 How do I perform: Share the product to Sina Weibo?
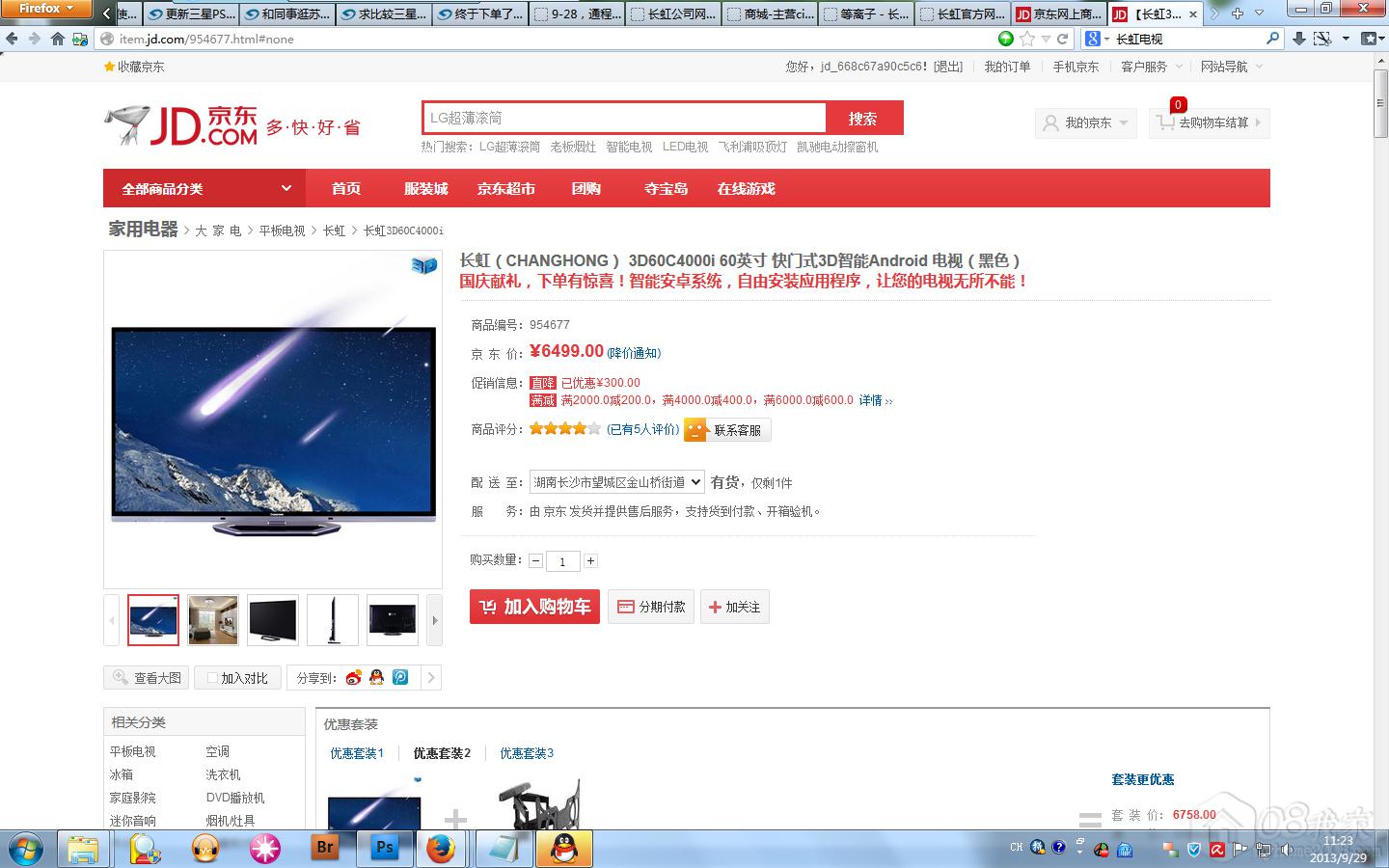coord(353,678)
